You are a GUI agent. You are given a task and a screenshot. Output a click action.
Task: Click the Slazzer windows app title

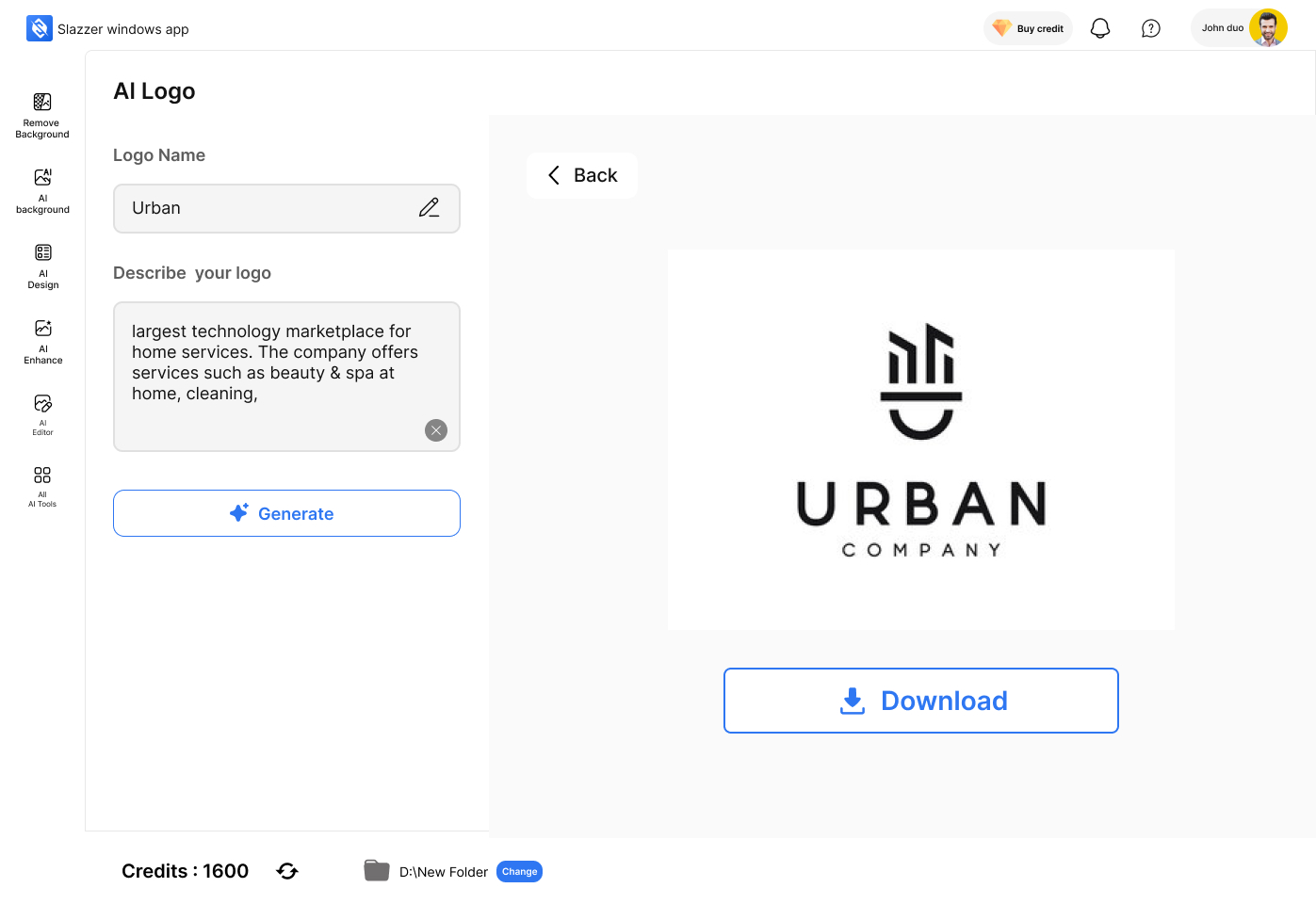123,29
